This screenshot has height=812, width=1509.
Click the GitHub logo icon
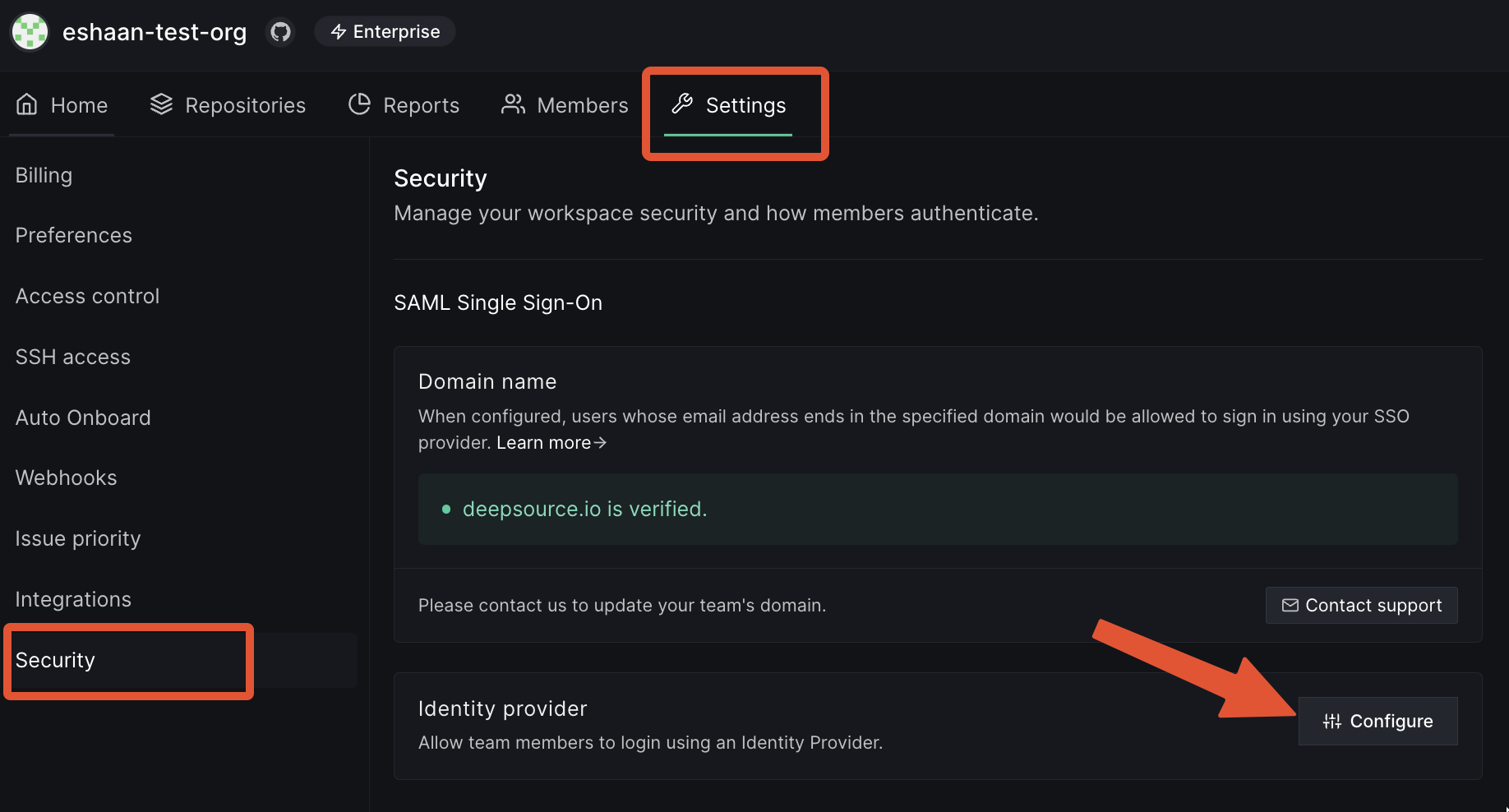281,32
